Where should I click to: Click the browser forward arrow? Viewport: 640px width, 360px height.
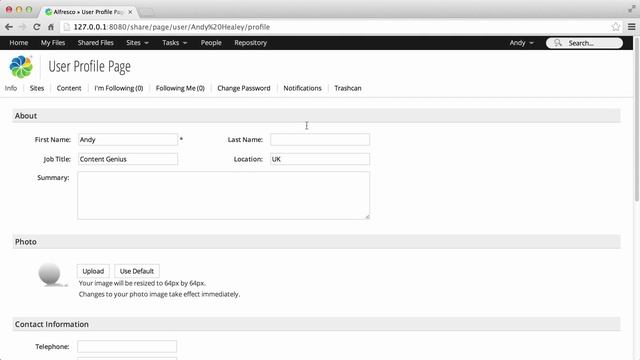(22, 27)
